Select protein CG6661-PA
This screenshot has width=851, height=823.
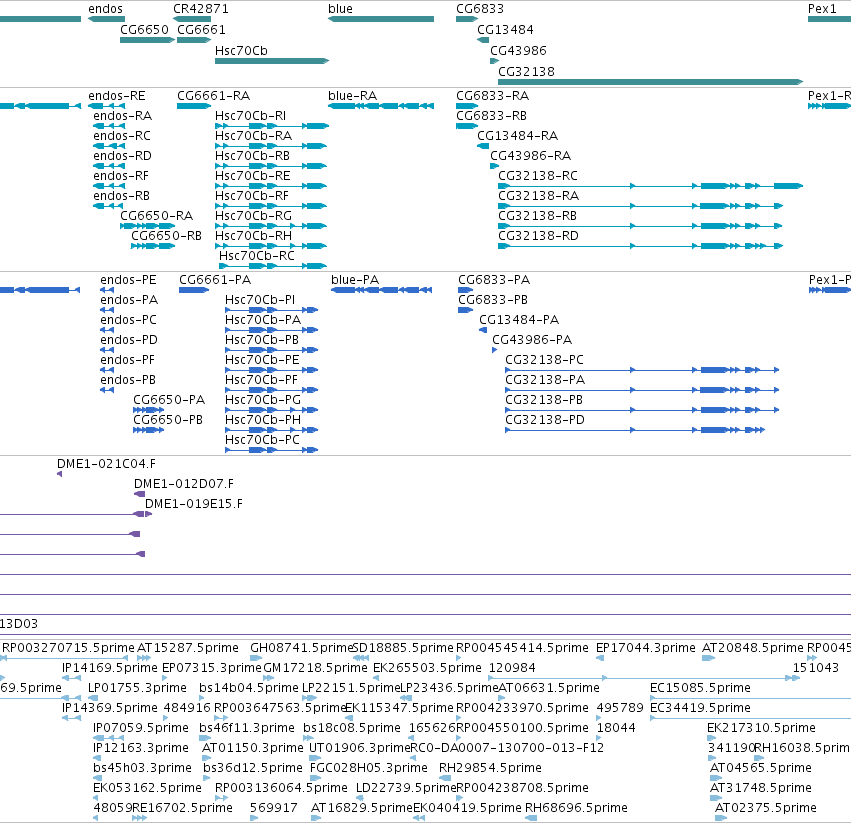click(x=215, y=280)
